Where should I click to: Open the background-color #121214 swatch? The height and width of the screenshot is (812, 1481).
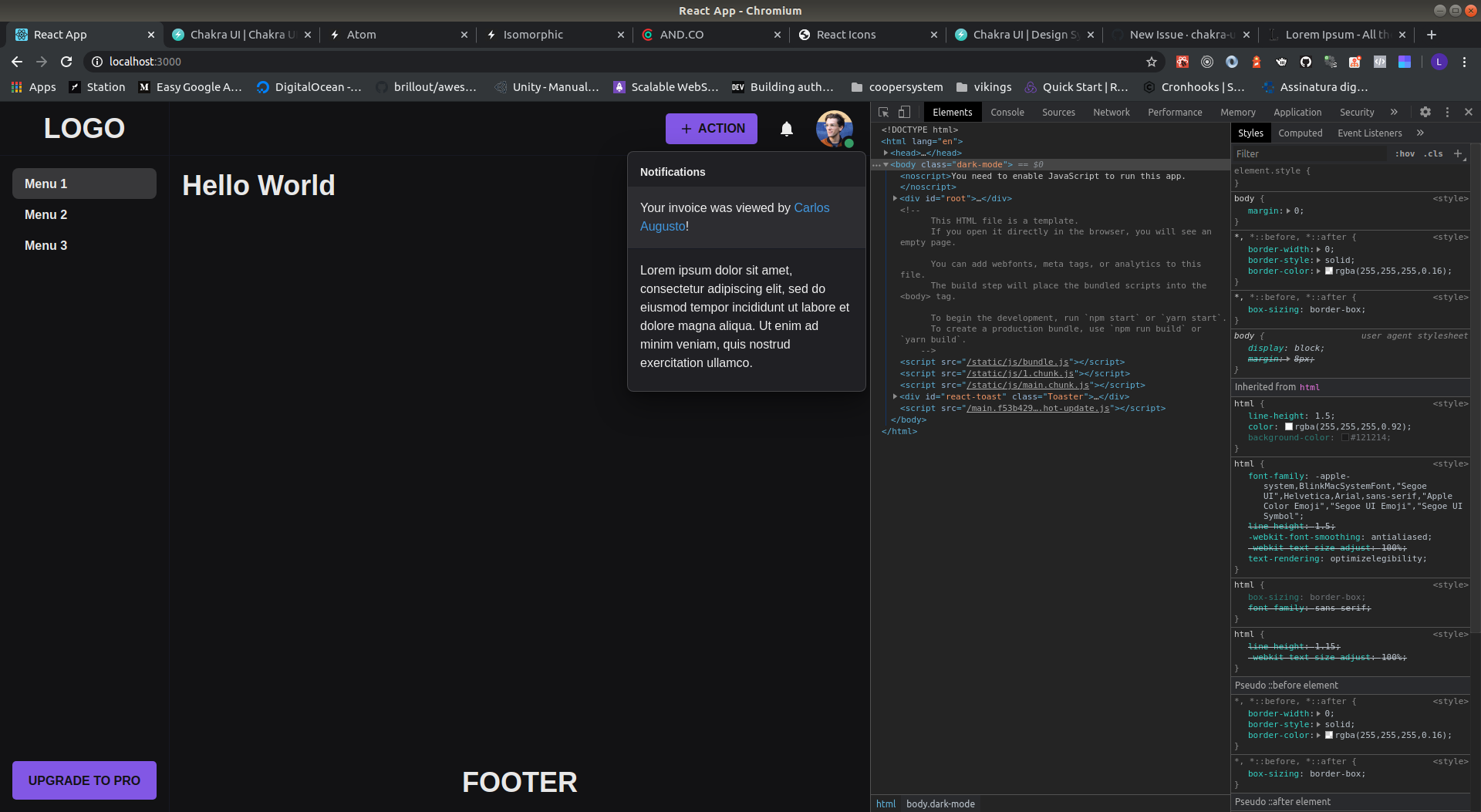[1344, 437]
